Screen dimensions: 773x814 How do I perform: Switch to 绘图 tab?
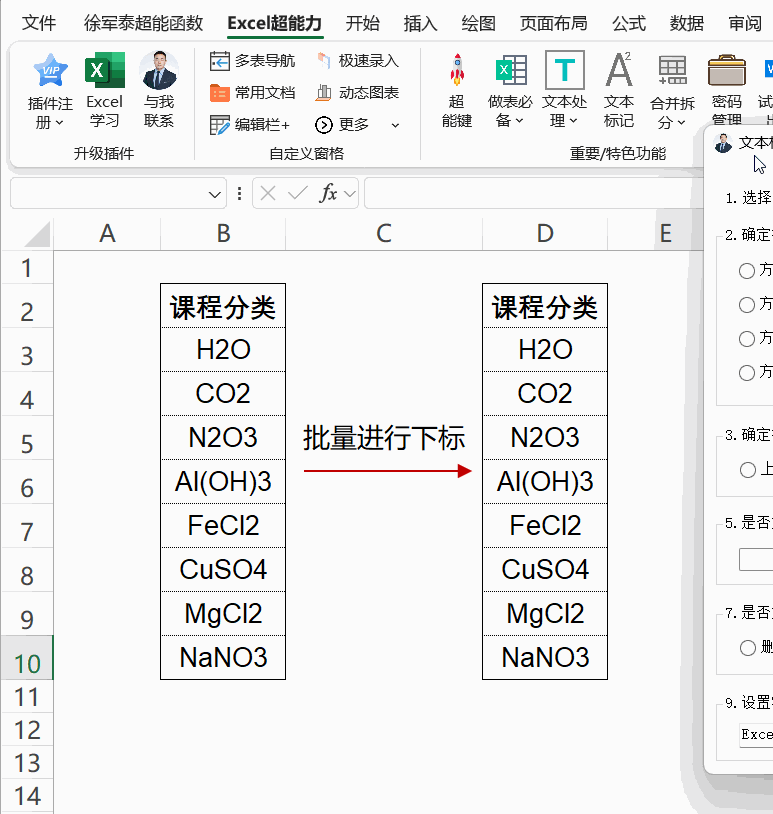pyautogui.click(x=479, y=23)
